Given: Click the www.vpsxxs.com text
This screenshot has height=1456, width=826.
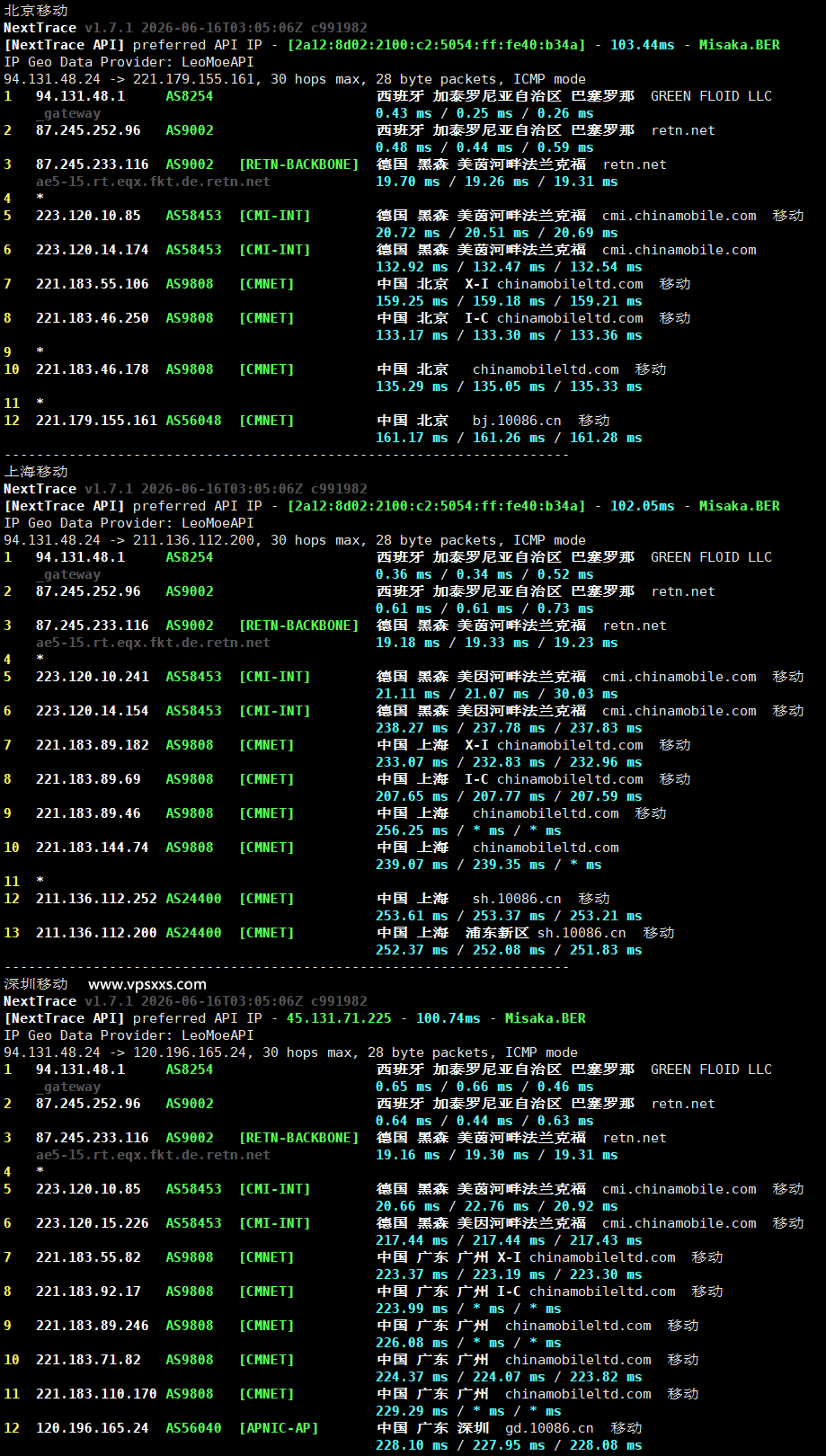Looking at the screenshot, I should click(147, 984).
